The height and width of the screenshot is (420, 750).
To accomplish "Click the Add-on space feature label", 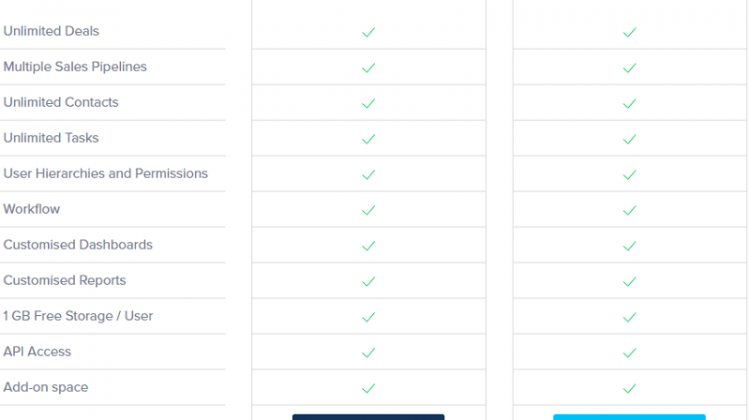I will coord(46,387).
